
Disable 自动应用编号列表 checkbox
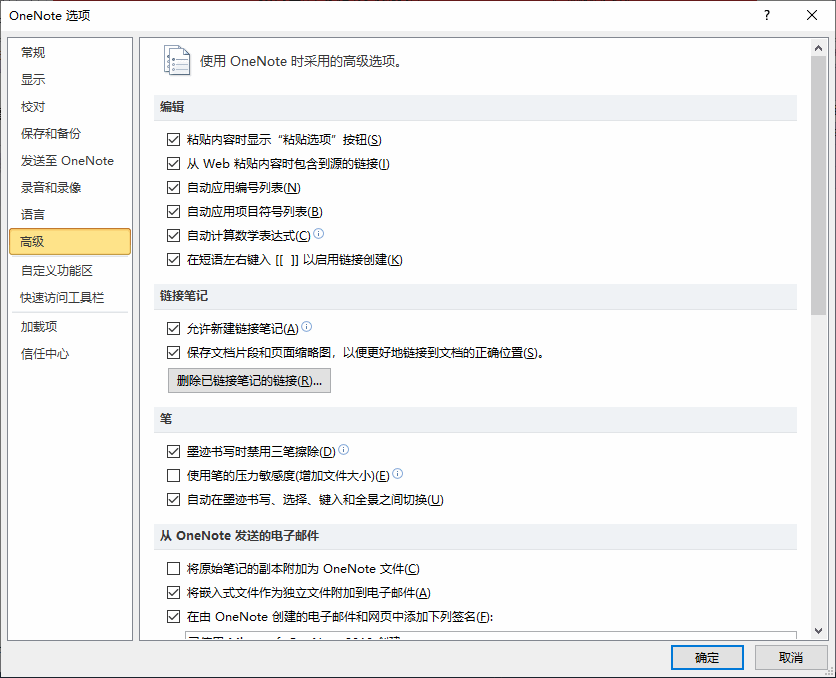(x=174, y=188)
